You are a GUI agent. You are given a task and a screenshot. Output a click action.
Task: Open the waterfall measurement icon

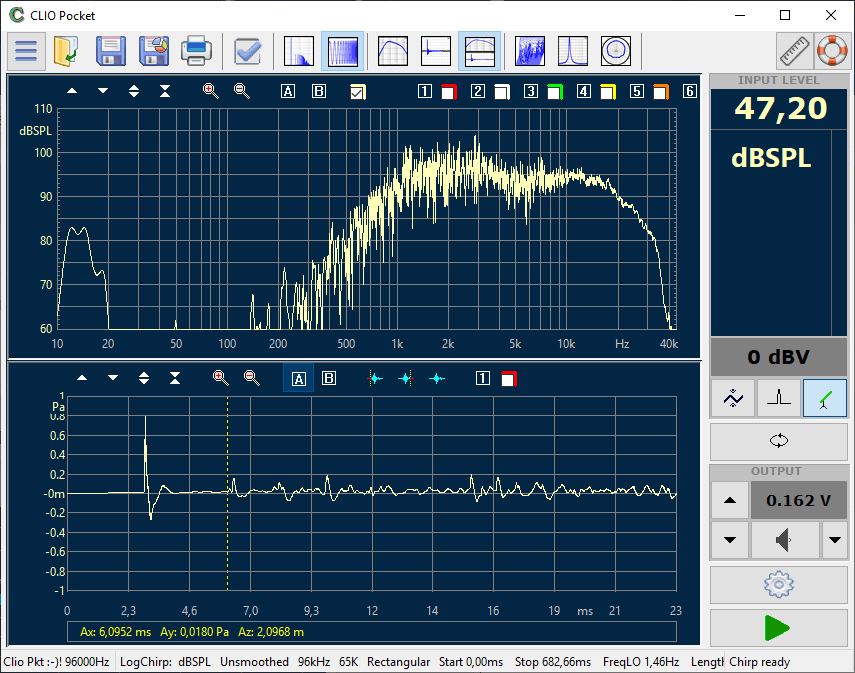click(530, 50)
